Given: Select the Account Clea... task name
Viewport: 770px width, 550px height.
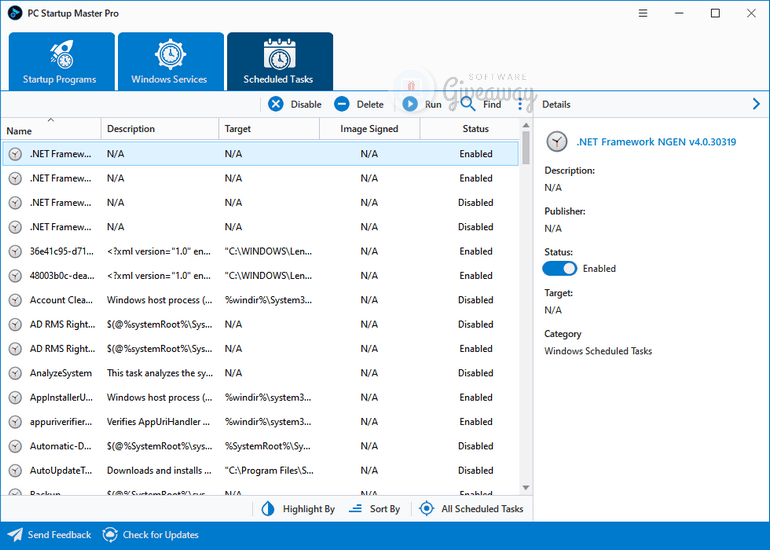Looking at the screenshot, I should [61, 300].
